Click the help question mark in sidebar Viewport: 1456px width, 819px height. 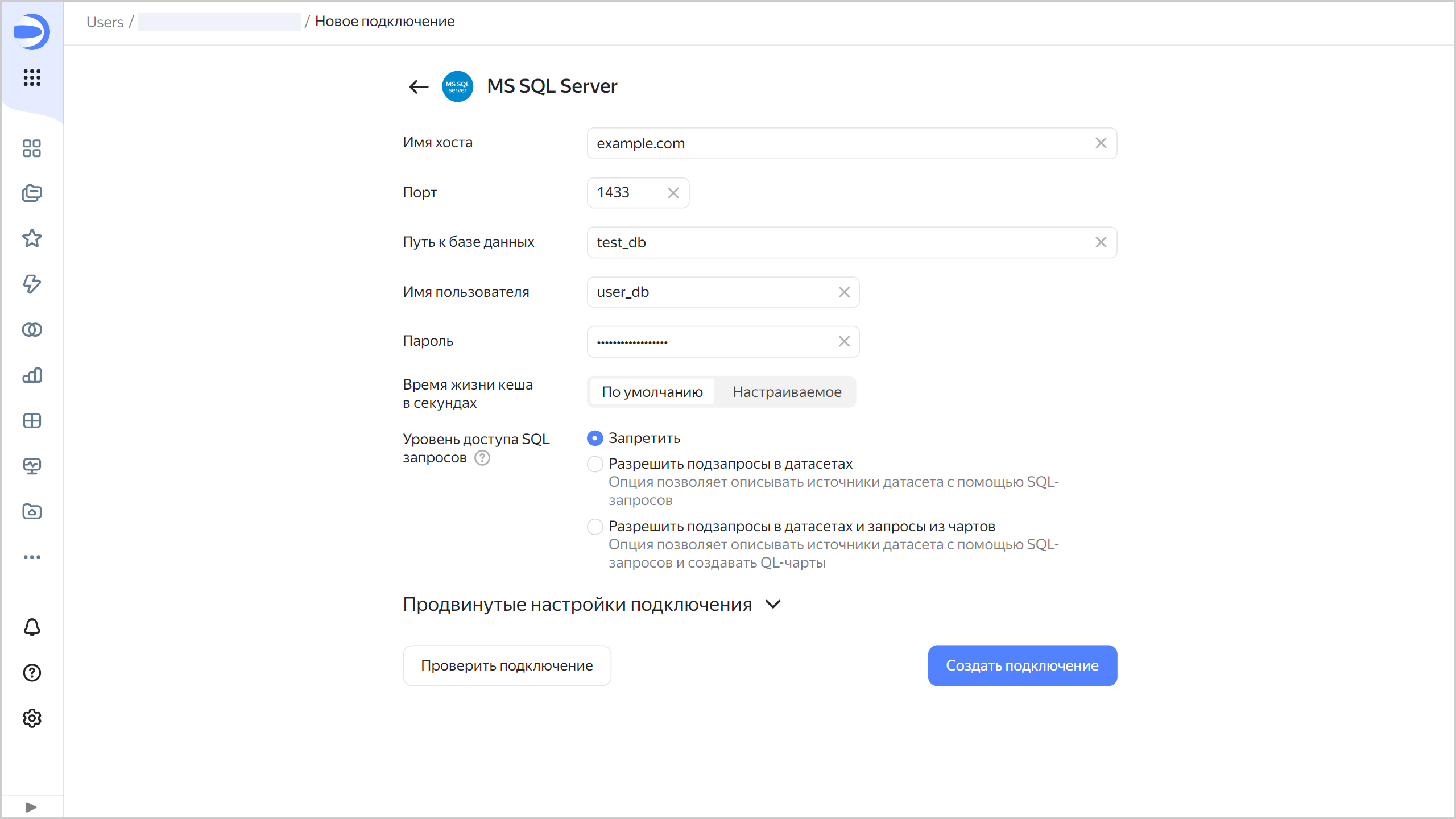[32, 673]
